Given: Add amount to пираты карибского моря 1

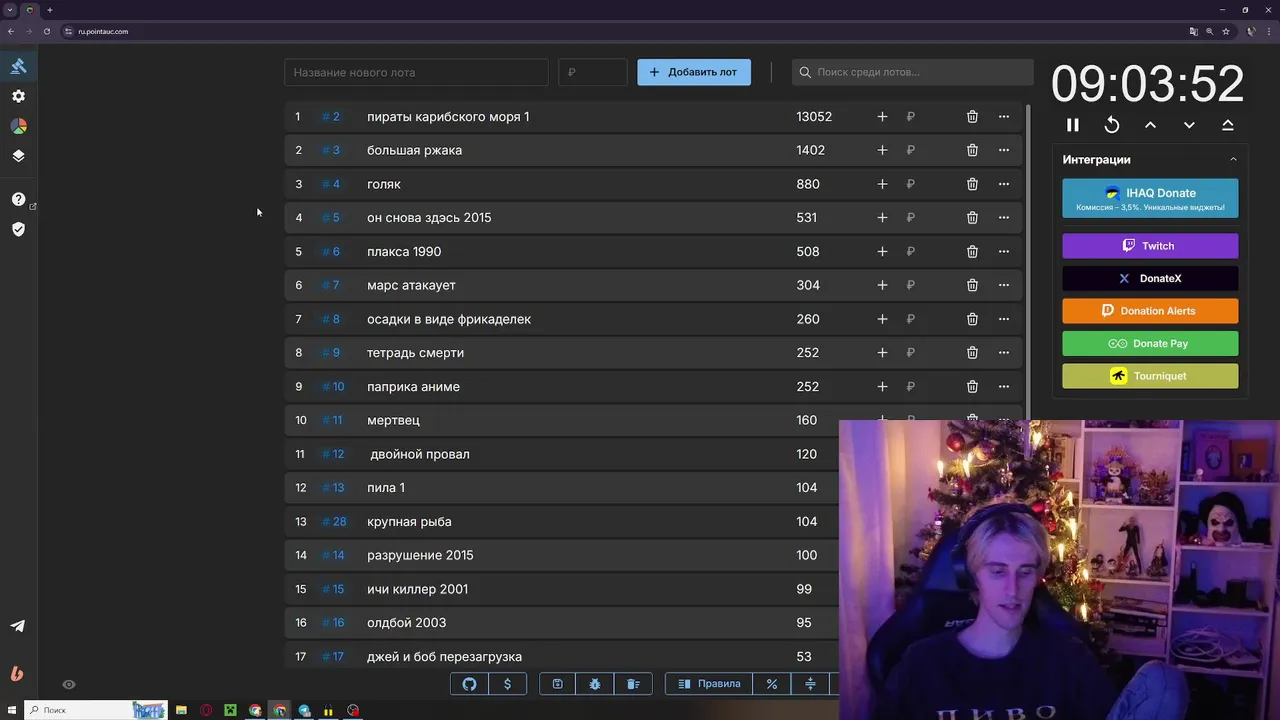Looking at the screenshot, I should 882,117.
